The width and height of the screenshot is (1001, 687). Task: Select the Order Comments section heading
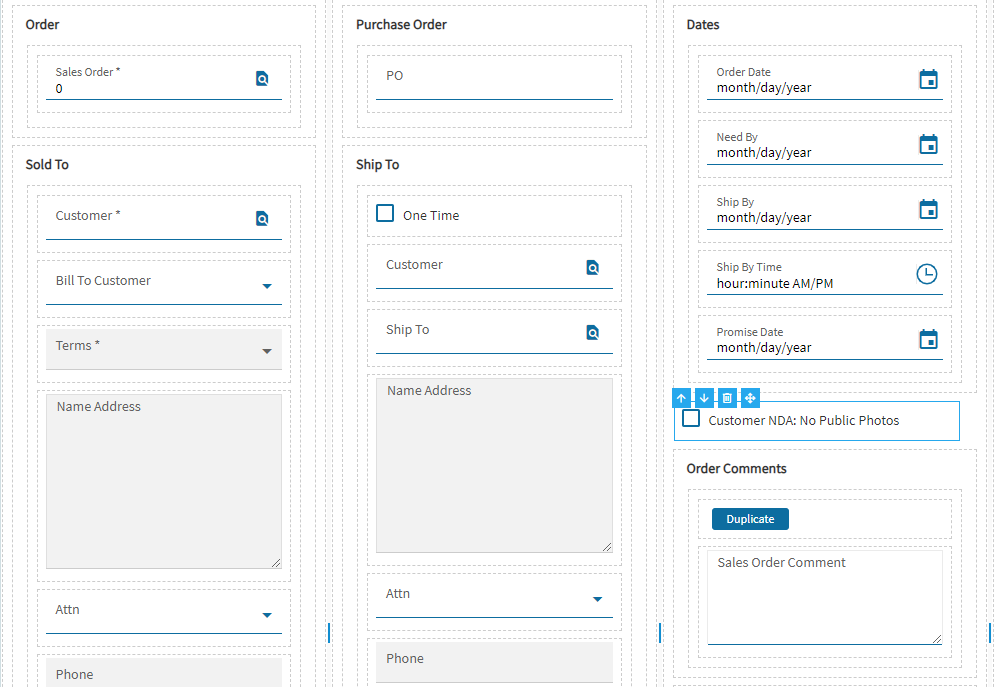click(736, 469)
